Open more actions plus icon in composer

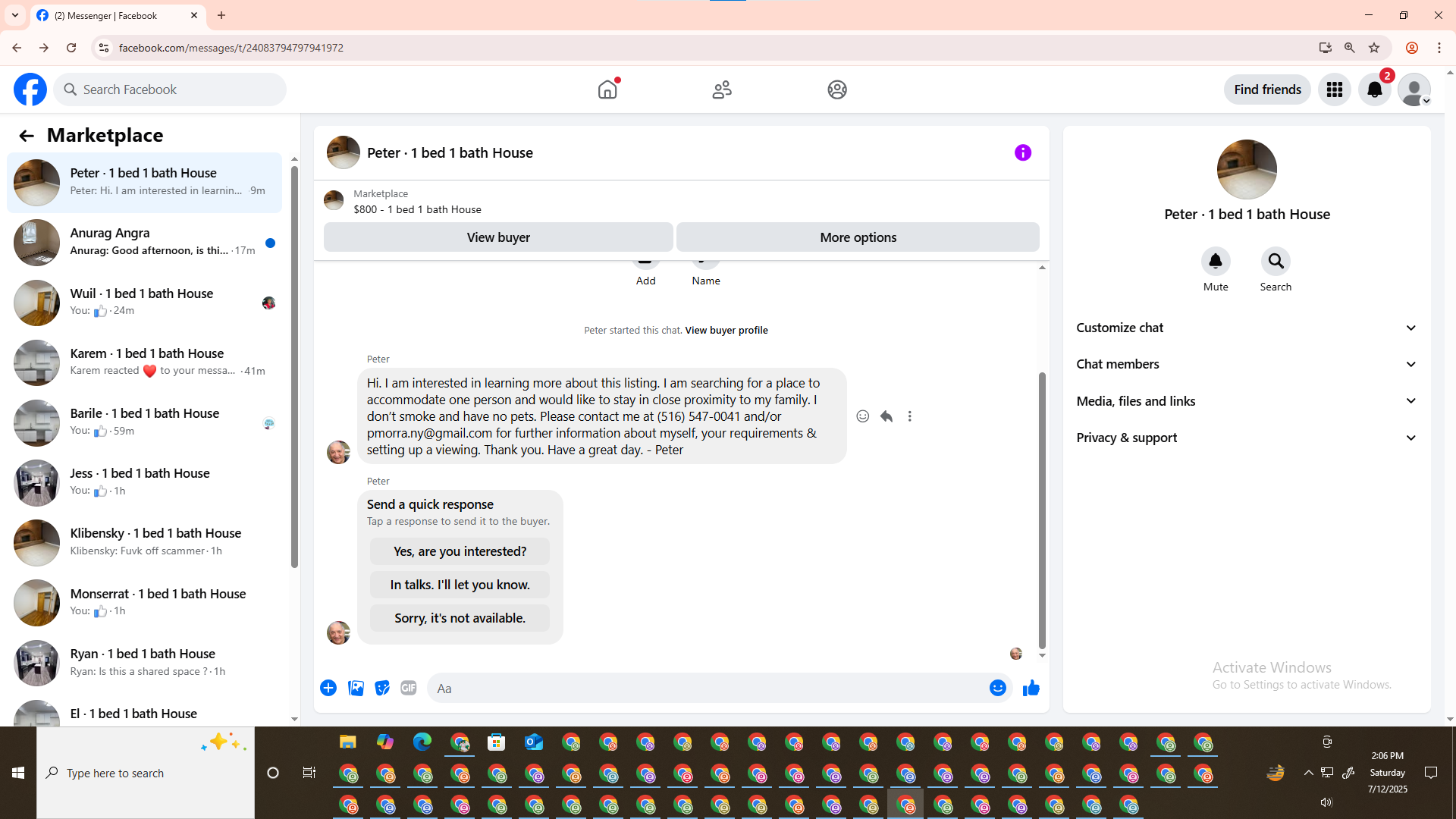(328, 688)
